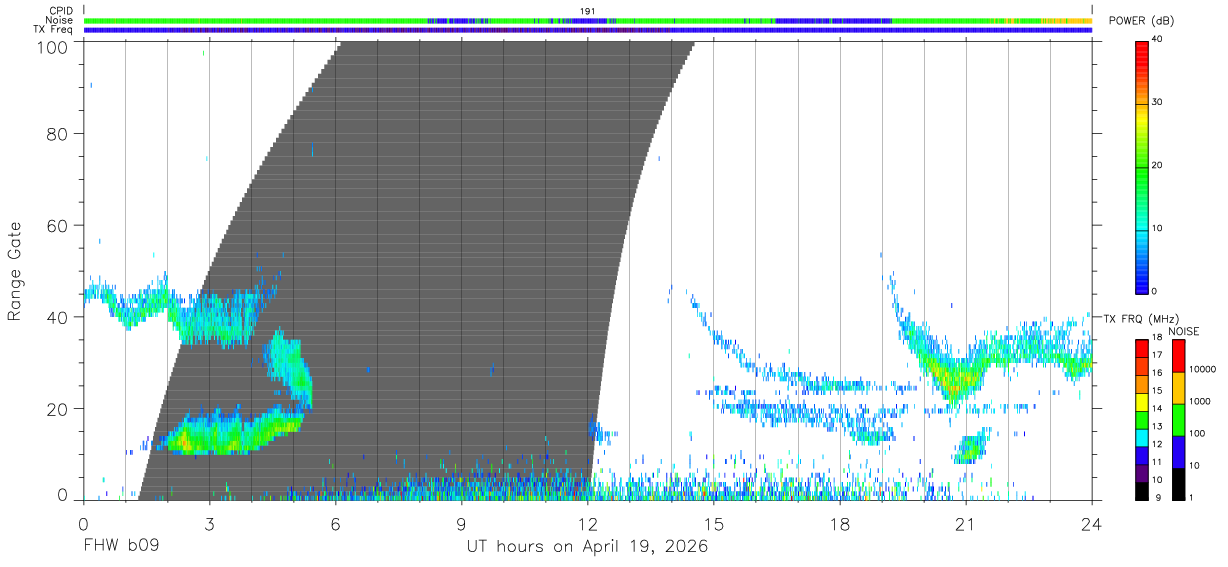The height and width of the screenshot is (567, 1228).
Task: Click the 100 noise scale label
Action: pos(1197,434)
